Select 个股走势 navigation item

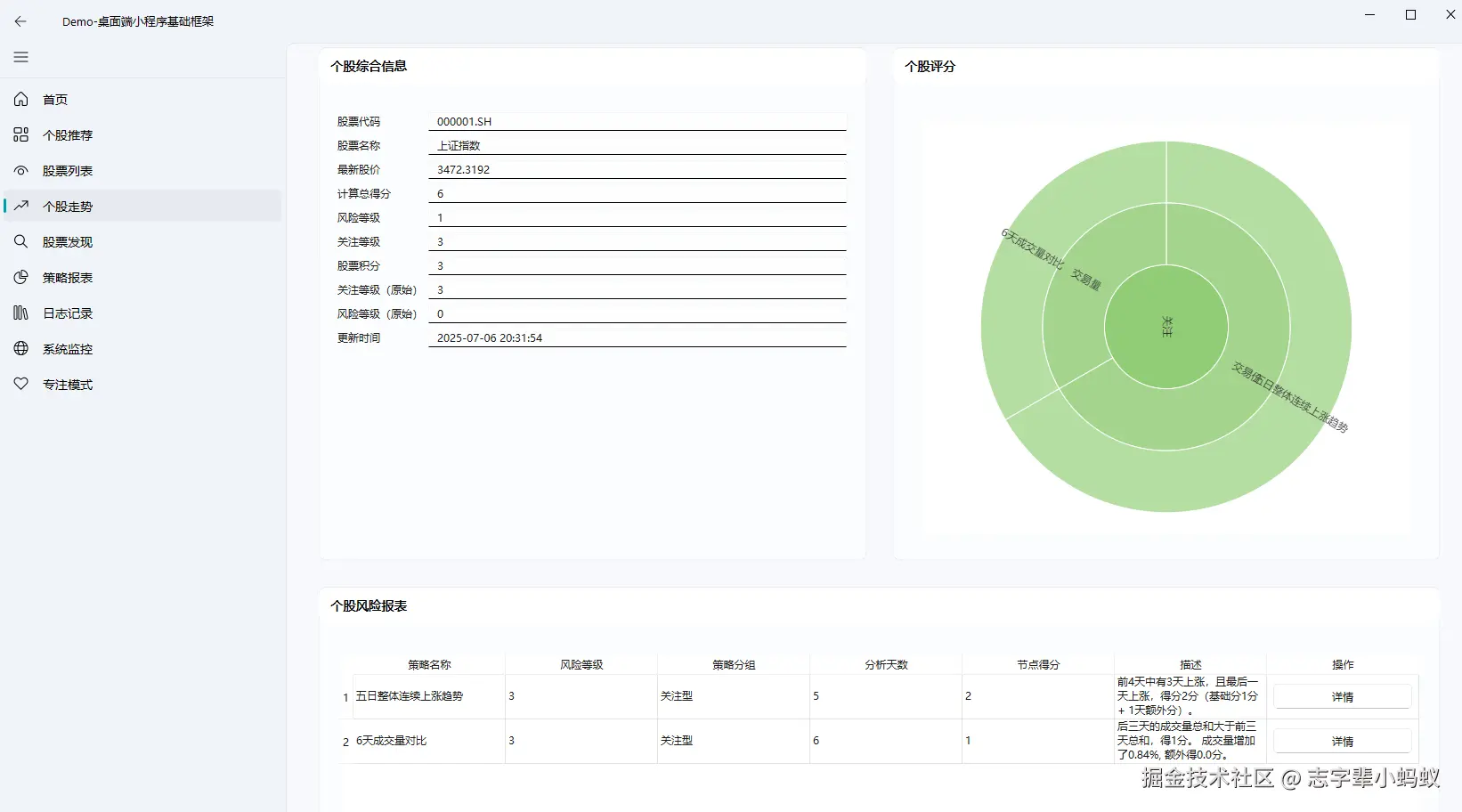point(142,207)
